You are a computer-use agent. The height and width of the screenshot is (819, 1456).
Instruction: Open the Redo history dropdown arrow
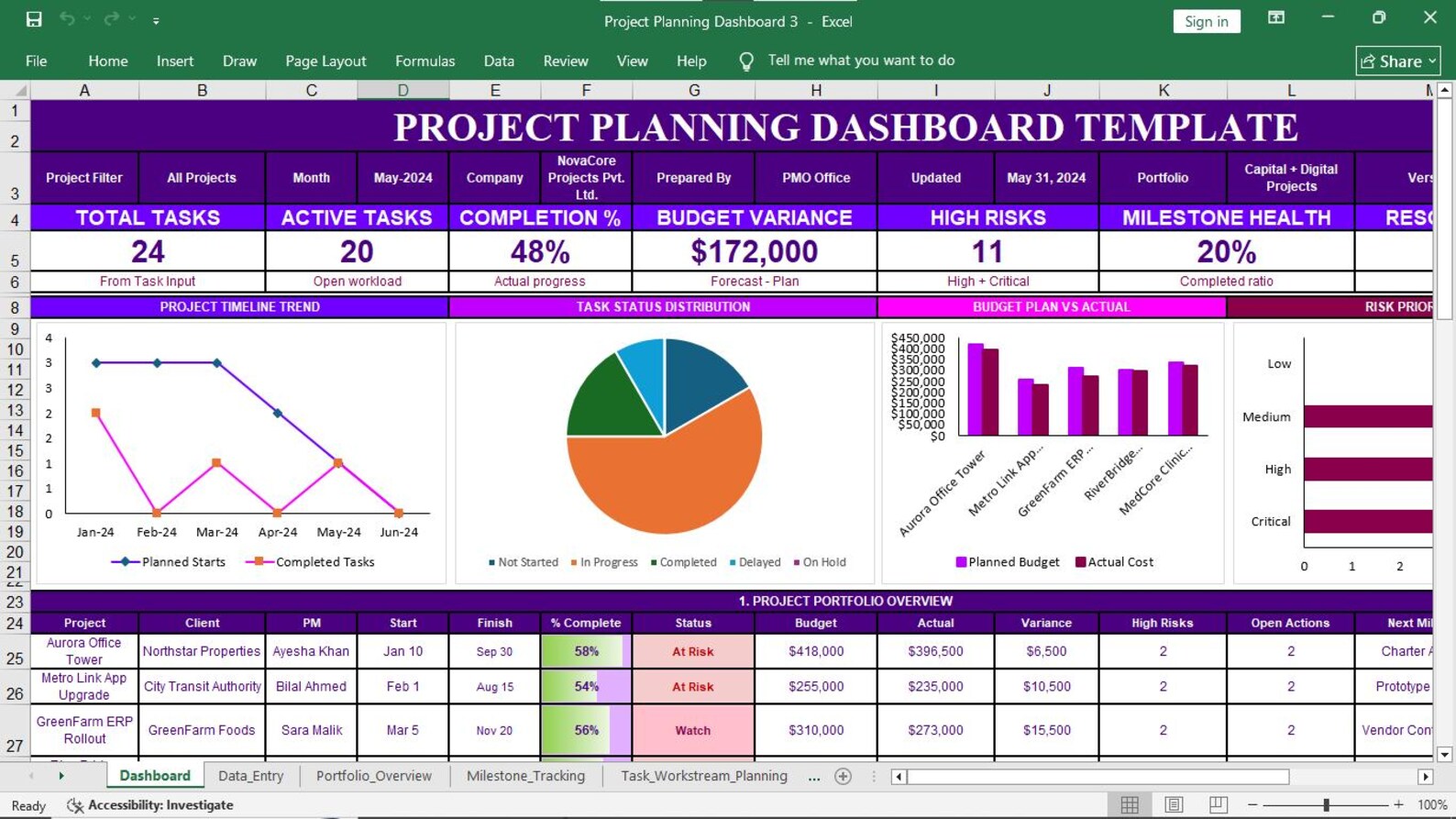132,19
